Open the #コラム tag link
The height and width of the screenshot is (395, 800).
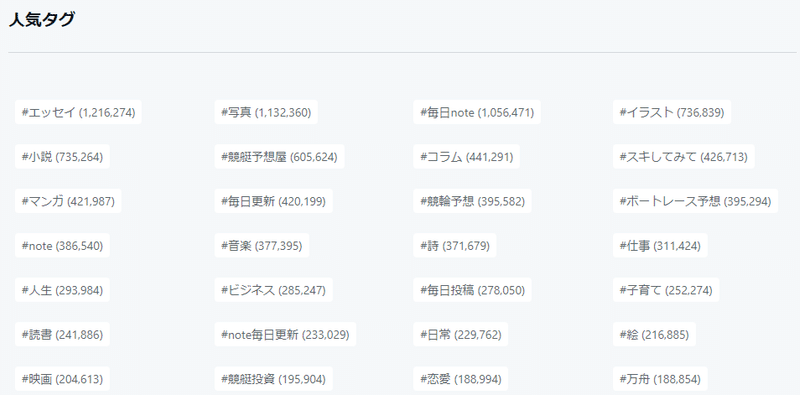click(x=466, y=157)
